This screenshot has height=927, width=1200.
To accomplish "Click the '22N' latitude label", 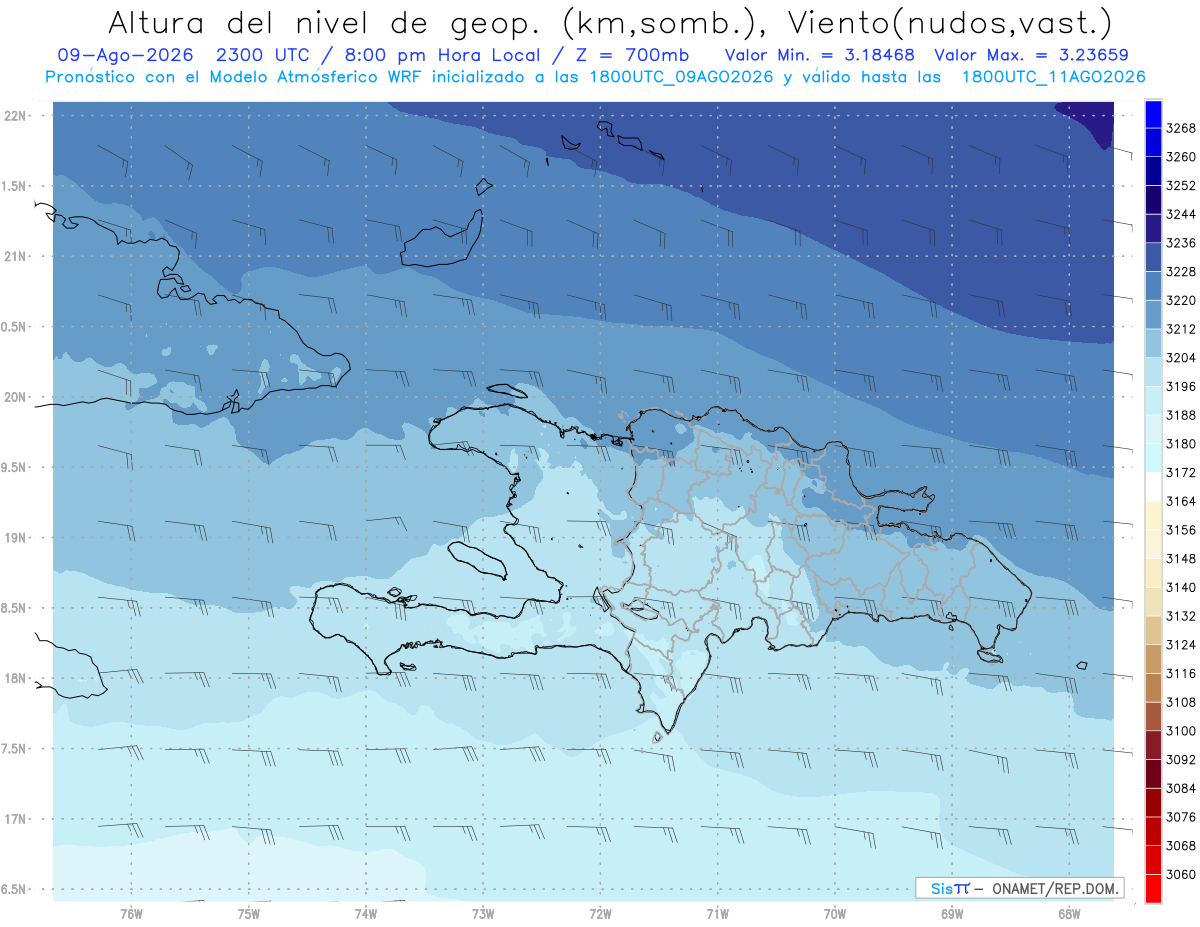I will coord(15,116).
